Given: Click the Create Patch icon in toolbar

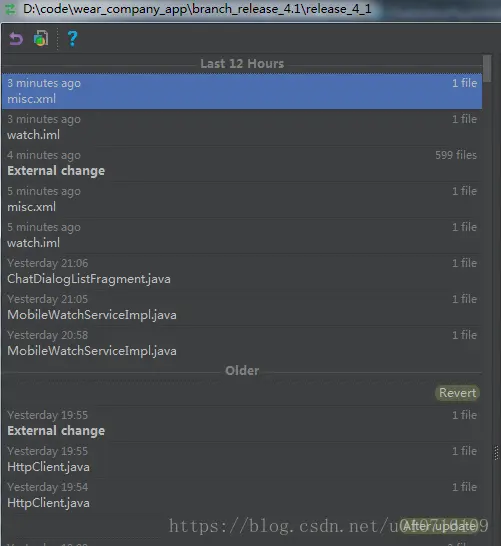Looking at the screenshot, I should click(x=41, y=38).
